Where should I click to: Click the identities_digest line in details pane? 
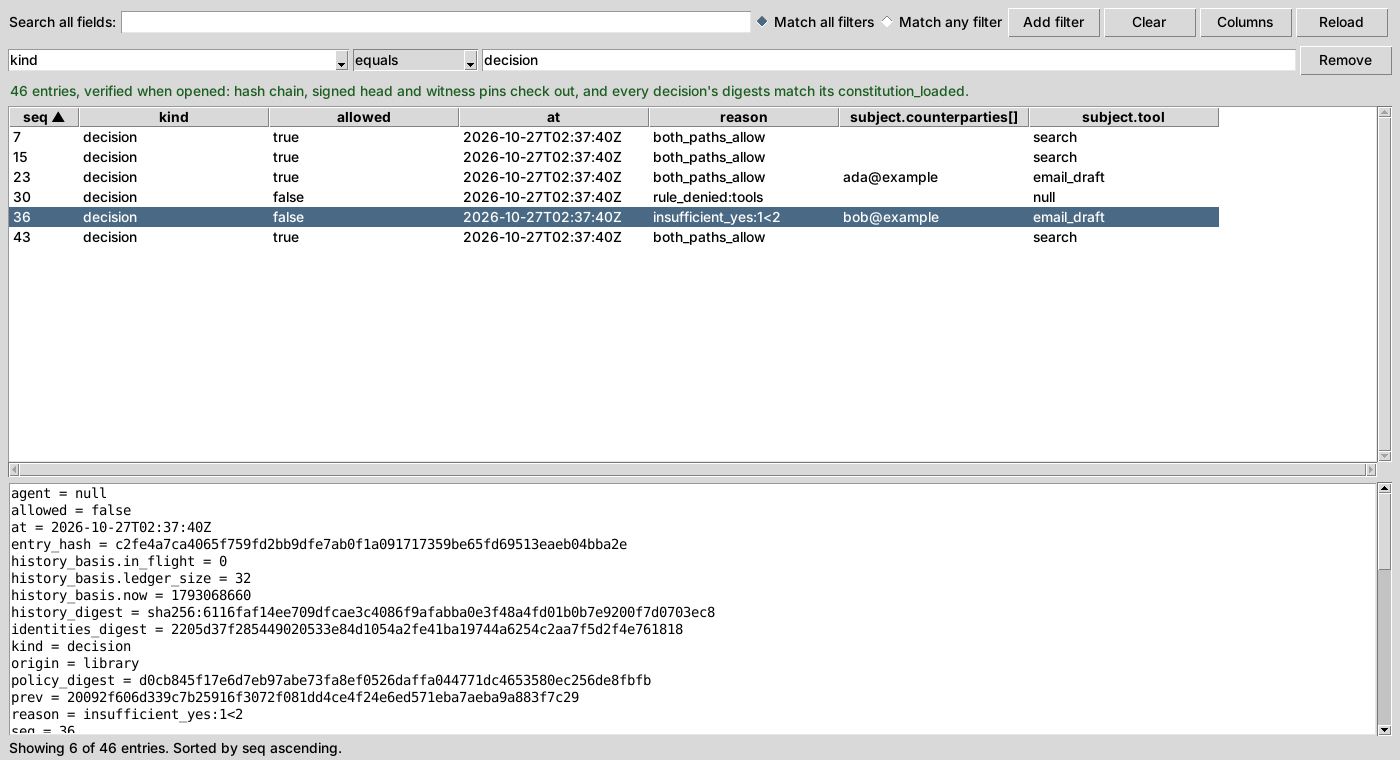click(347, 629)
